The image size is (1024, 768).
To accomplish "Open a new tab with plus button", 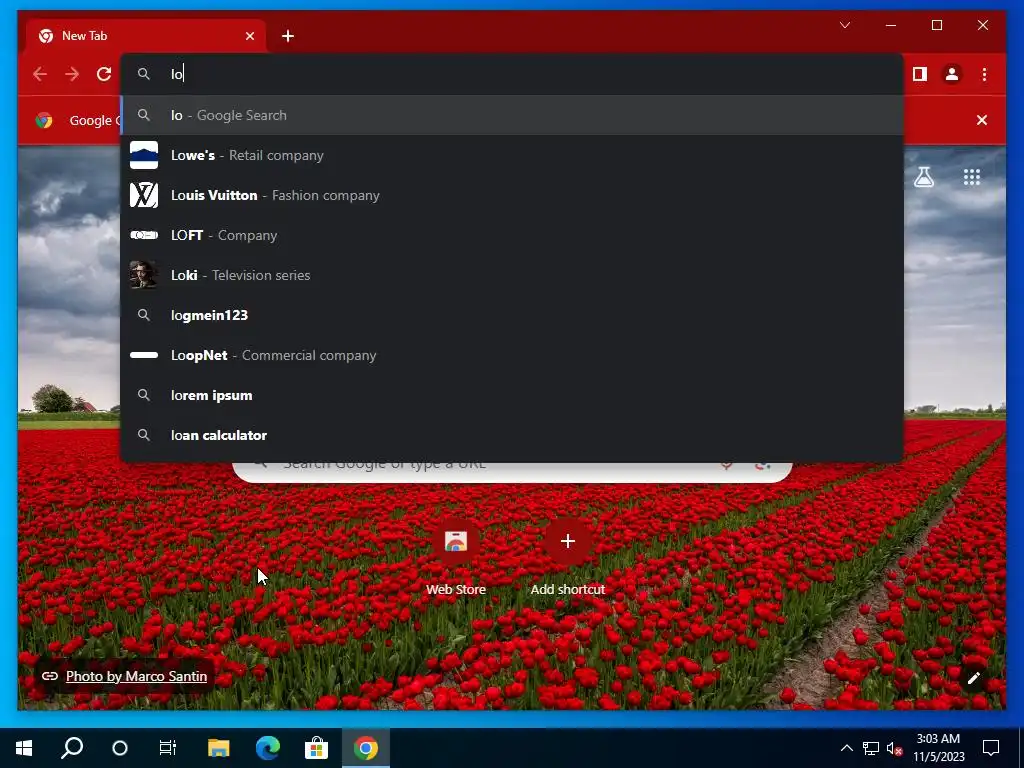I will 288,36.
